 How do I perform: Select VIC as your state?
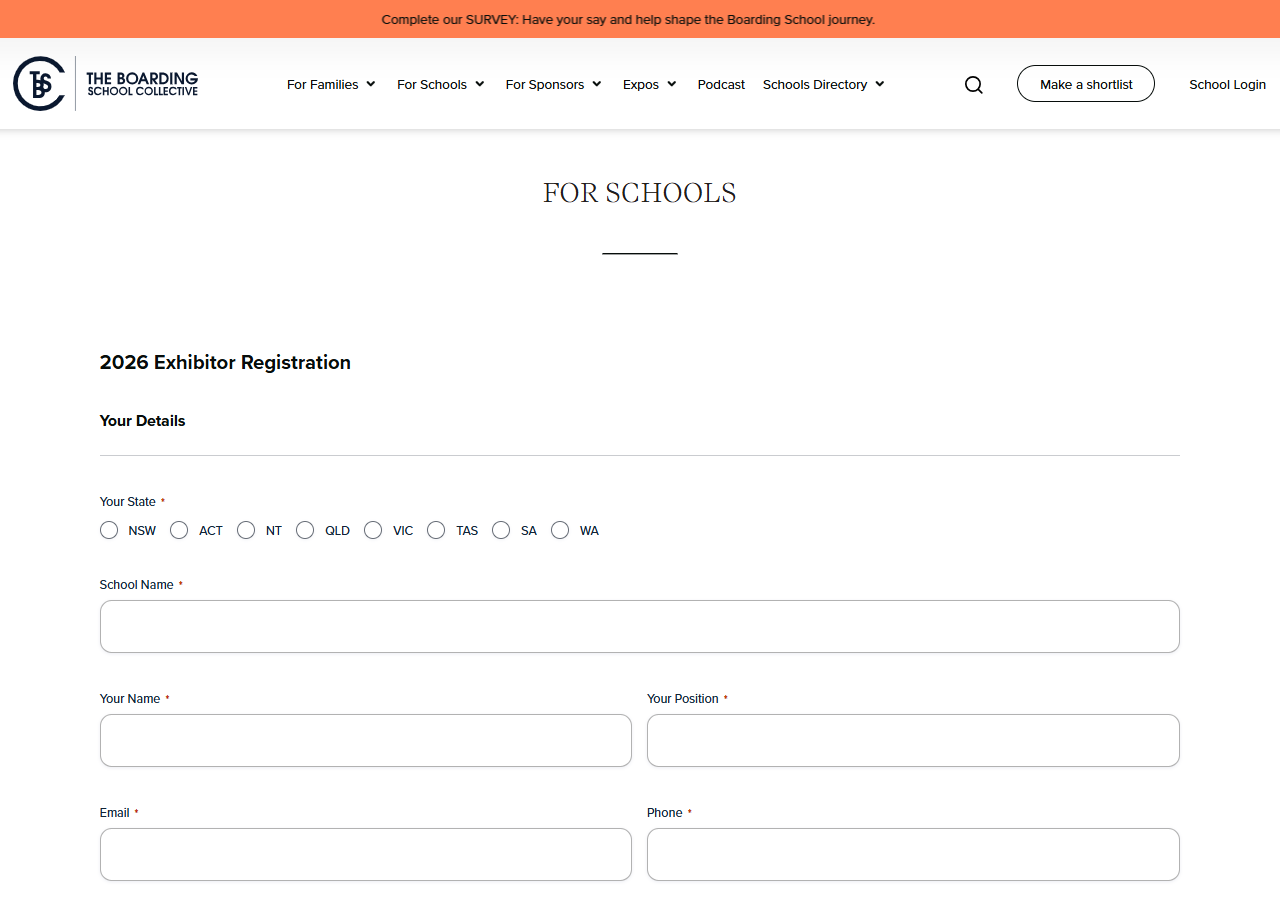373,530
